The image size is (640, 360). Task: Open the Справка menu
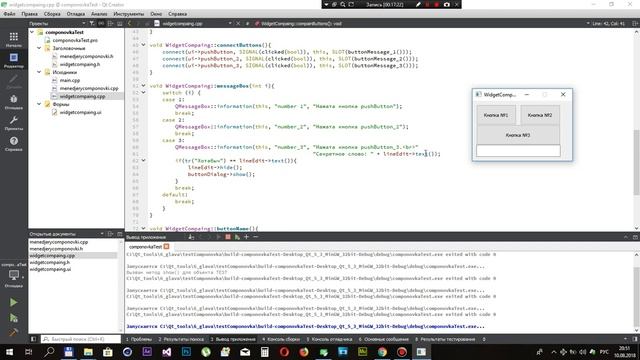[x=178, y=14]
